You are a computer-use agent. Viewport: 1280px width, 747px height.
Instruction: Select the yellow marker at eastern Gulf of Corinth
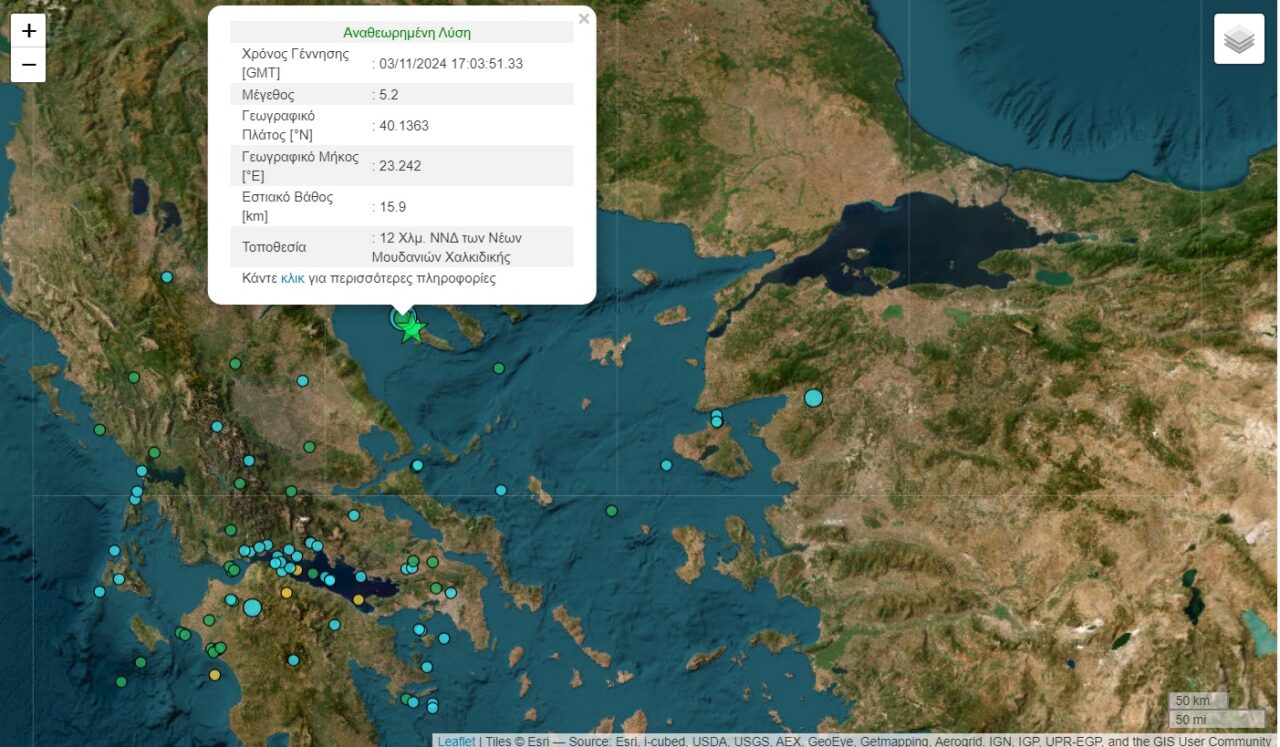[358, 600]
